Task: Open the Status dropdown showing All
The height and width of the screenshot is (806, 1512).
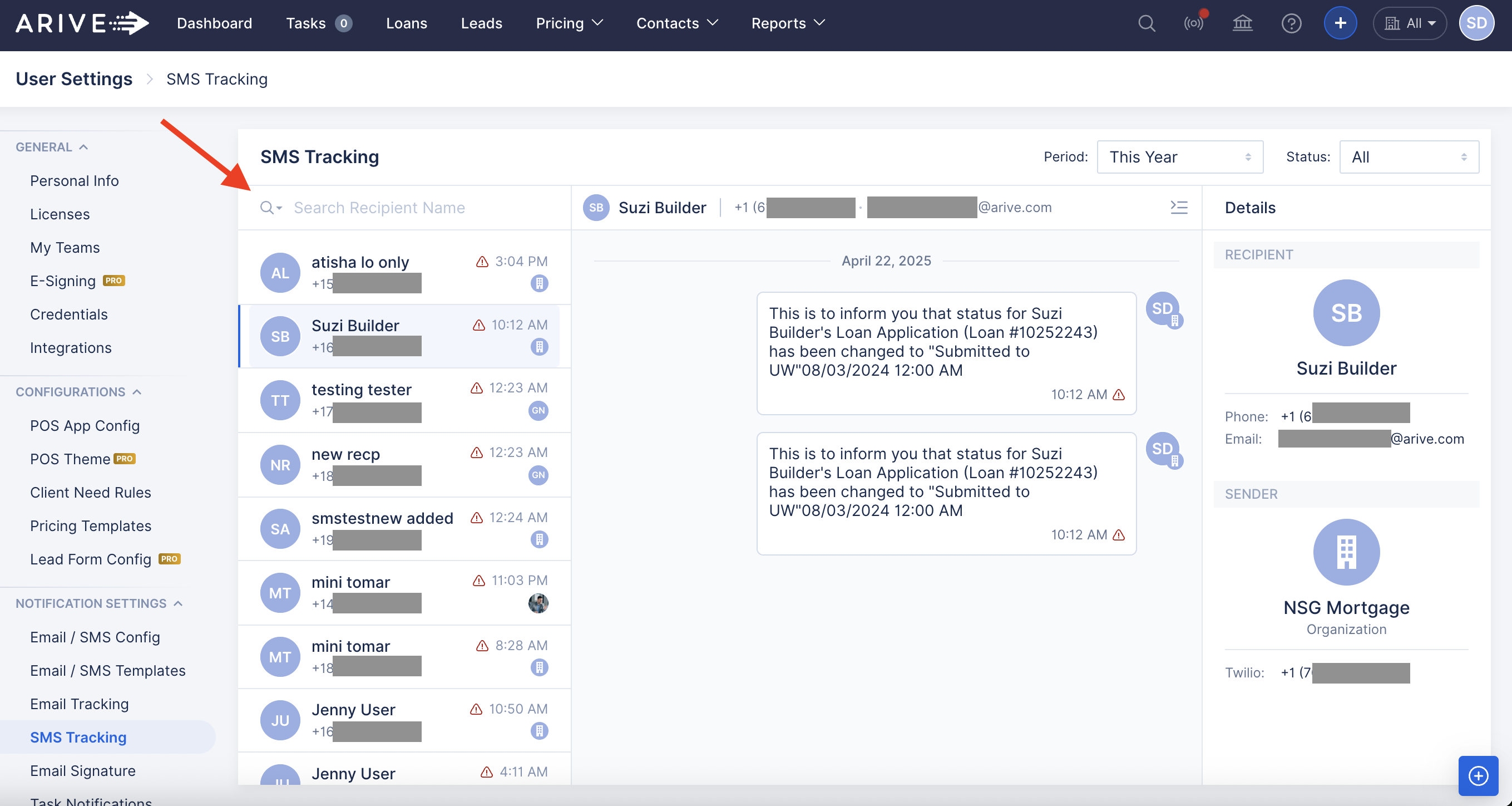Action: click(x=1409, y=157)
